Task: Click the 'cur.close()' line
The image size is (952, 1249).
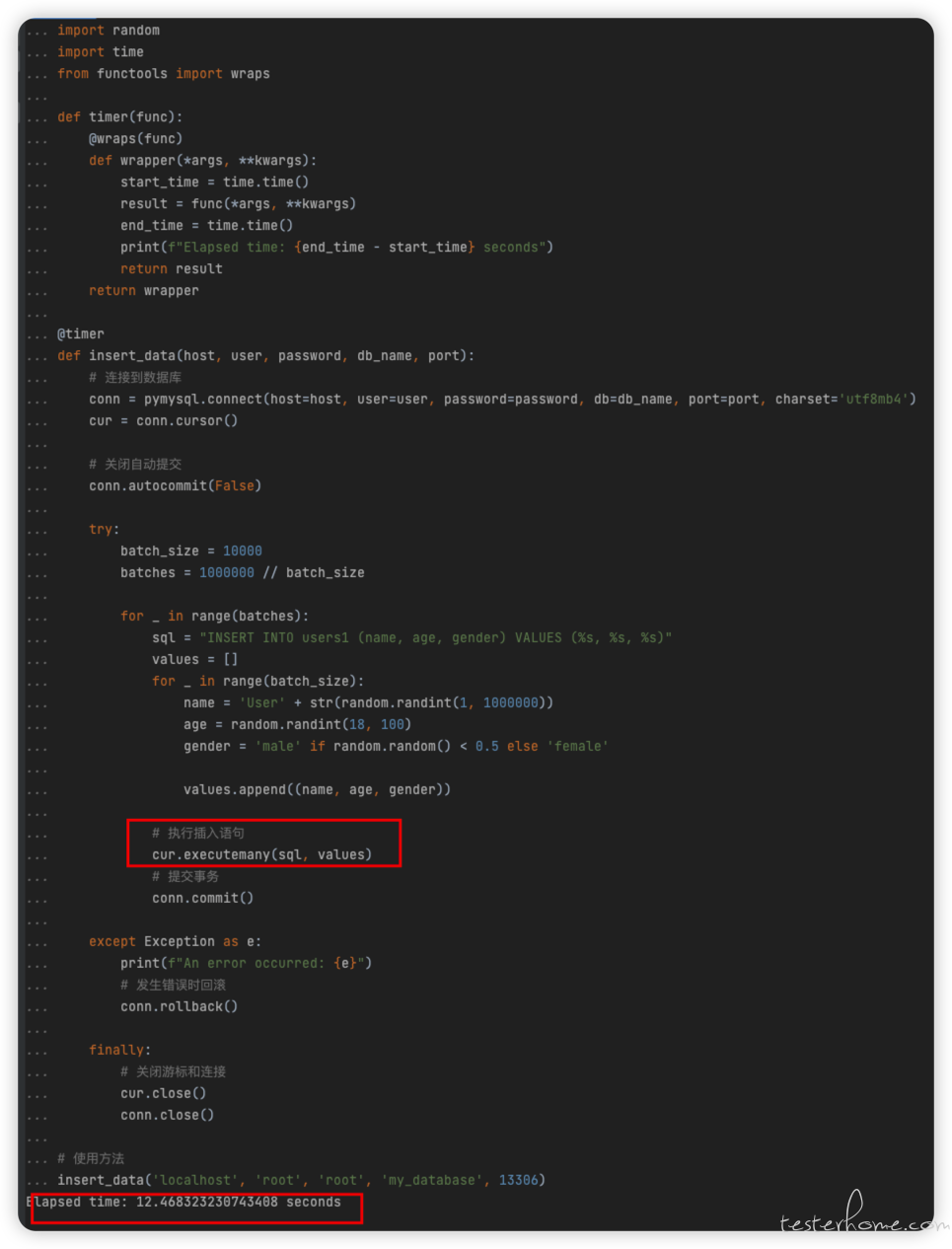Action: (x=164, y=1094)
